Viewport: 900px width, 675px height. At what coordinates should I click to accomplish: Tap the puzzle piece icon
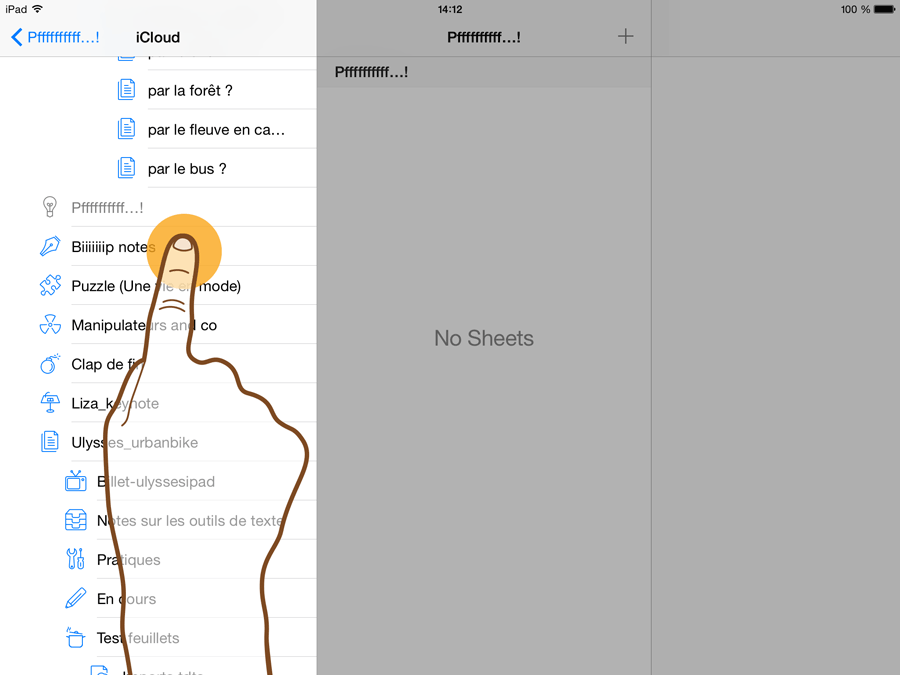point(50,285)
